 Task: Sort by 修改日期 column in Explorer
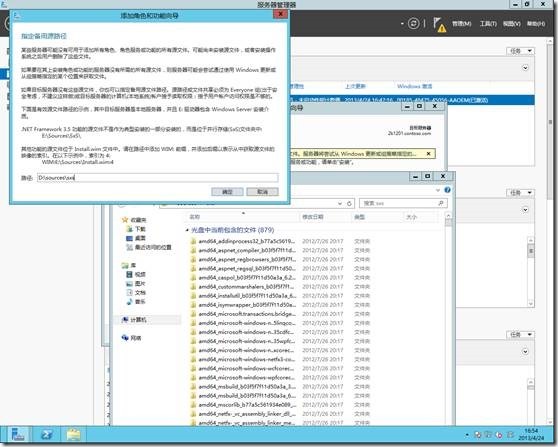[x=313, y=217]
